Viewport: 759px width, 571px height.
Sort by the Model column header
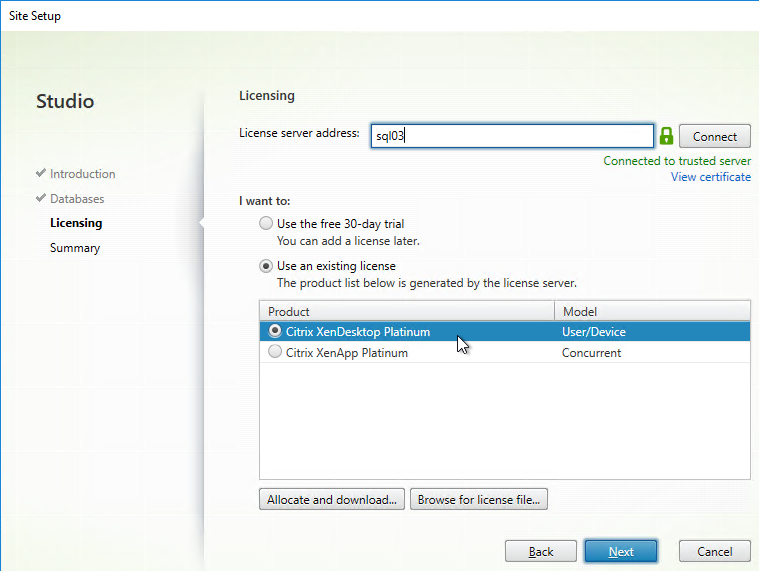(x=652, y=311)
